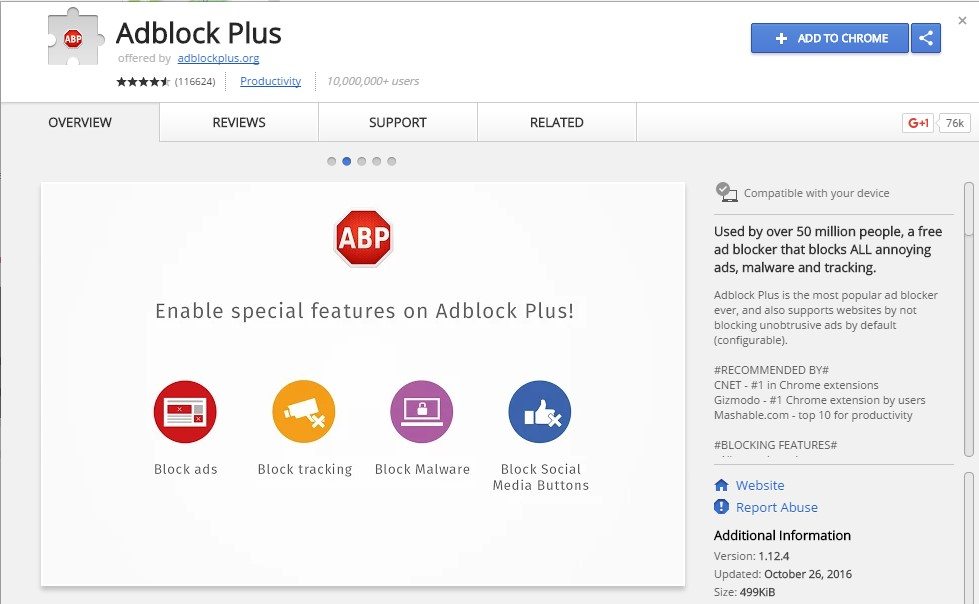The height and width of the screenshot is (604, 979).
Task: Click the 'Size: 499KiB' line
Action: point(744,592)
